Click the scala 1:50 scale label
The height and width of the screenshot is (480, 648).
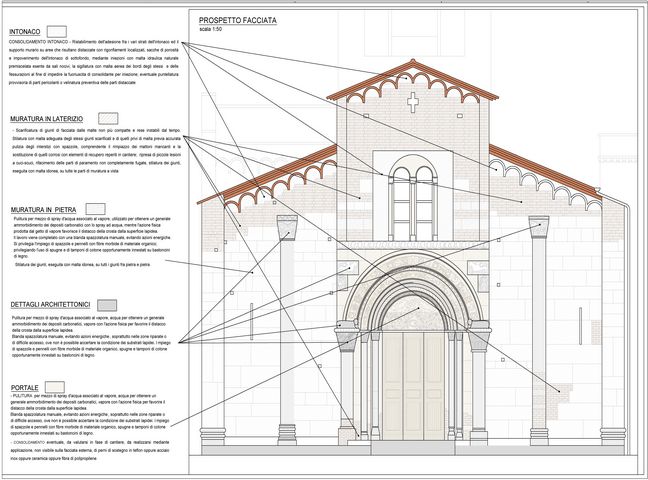213,30
